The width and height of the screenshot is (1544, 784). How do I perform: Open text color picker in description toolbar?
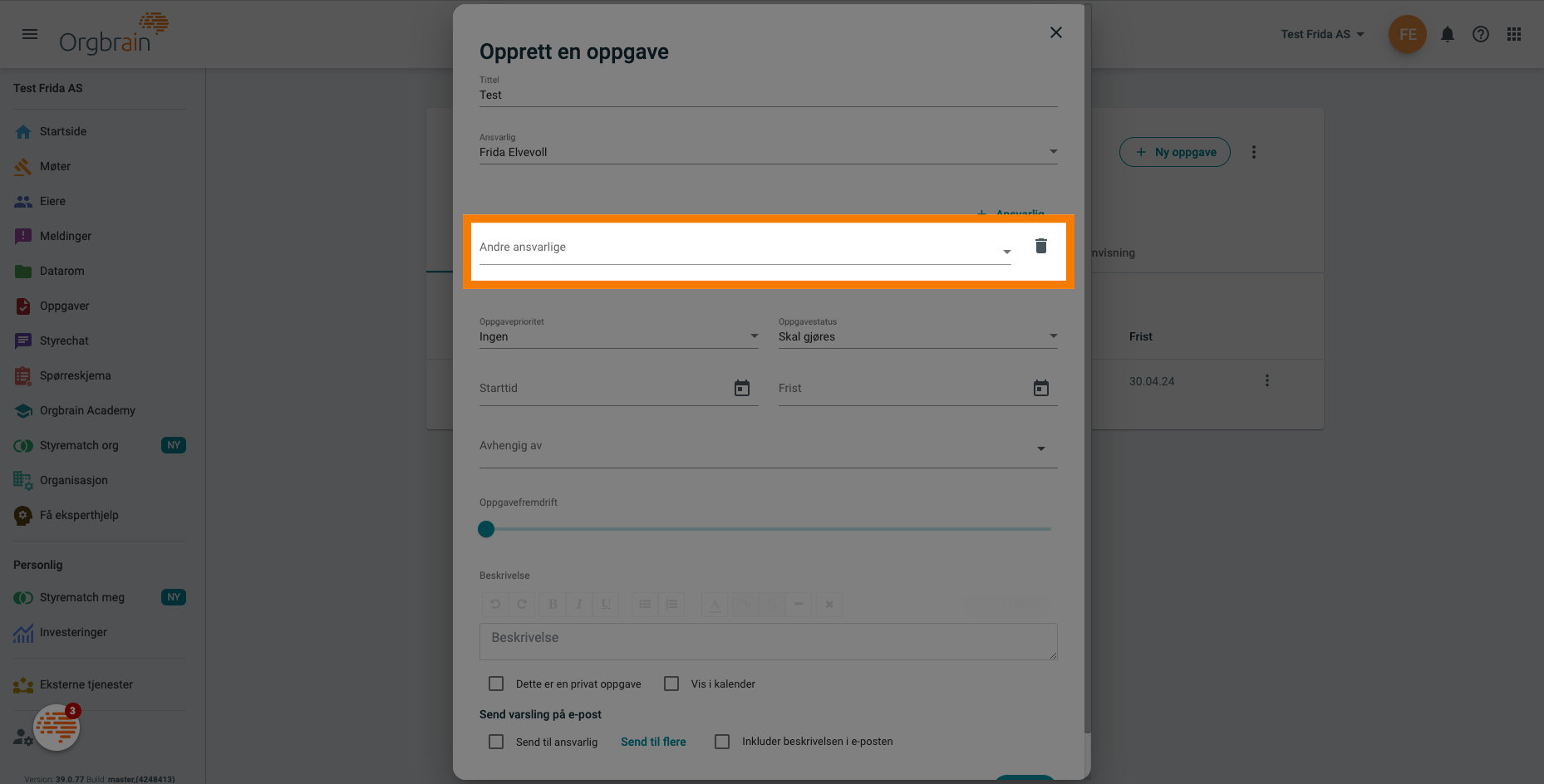(x=715, y=604)
